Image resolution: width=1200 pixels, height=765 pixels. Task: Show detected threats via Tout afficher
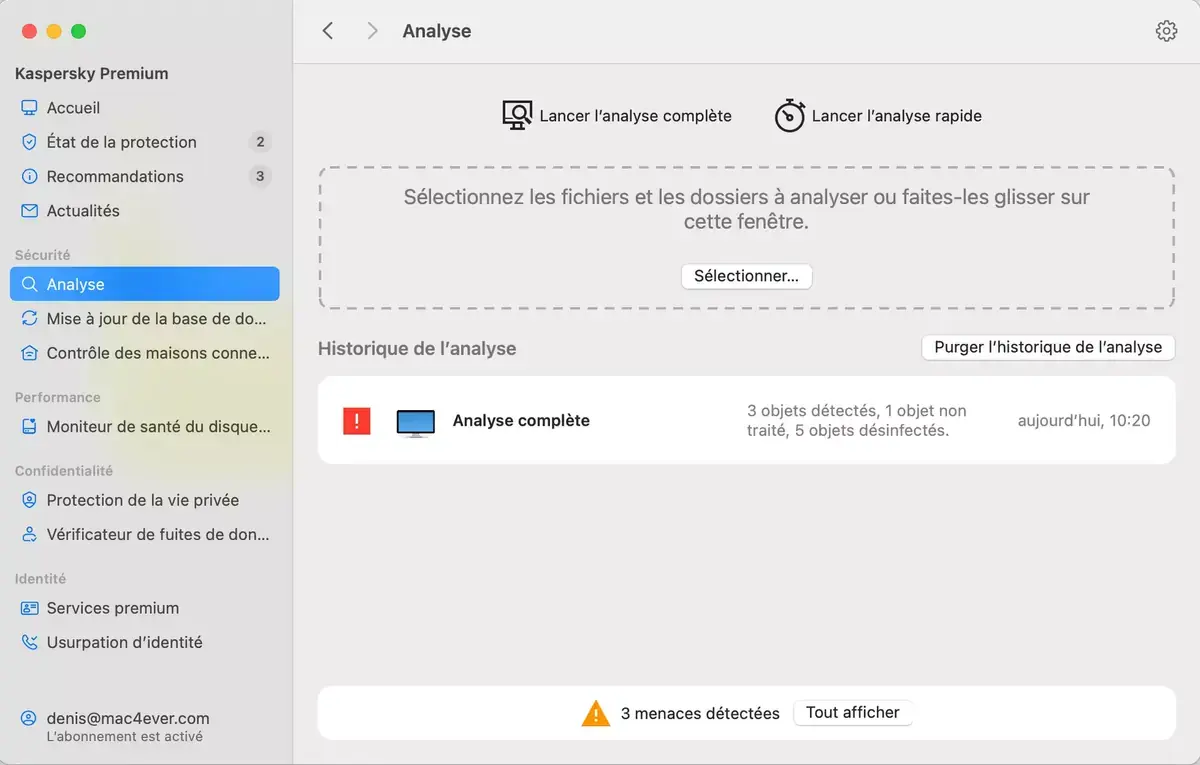(852, 712)
